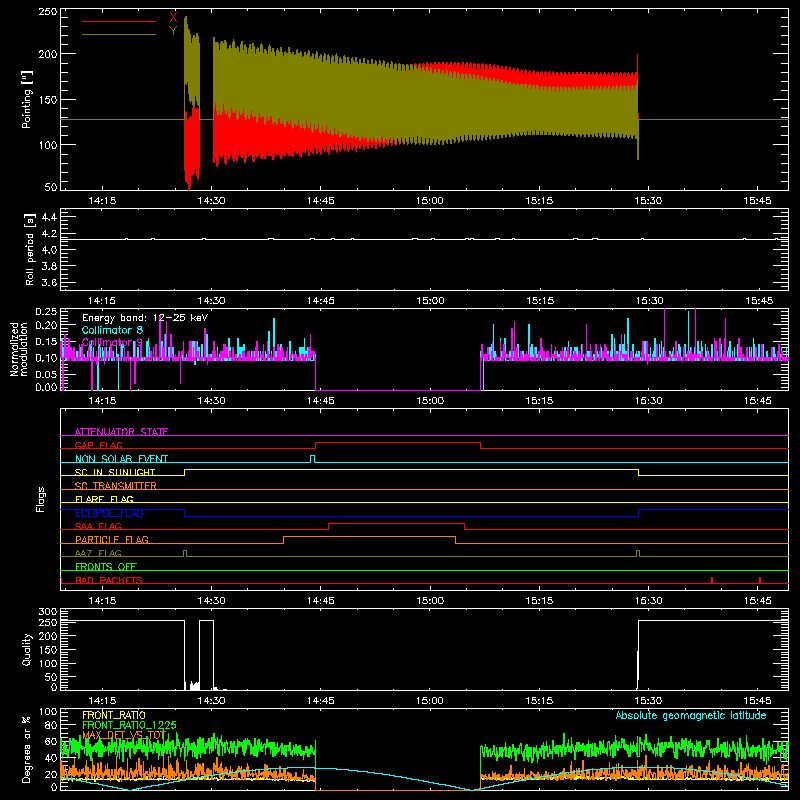Screen dimensions: 800x800
Task: Click the 4.4 tick on Roll period axis
Action: coord(49,217)
